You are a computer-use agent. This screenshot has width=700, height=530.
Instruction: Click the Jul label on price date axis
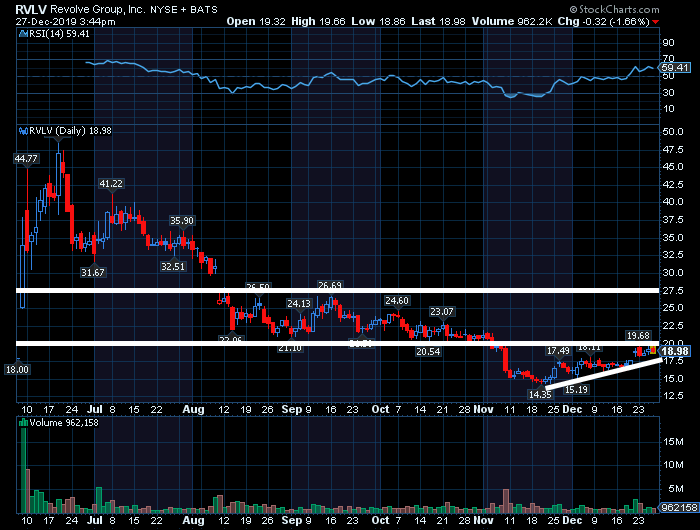click(x=95, y=409)
